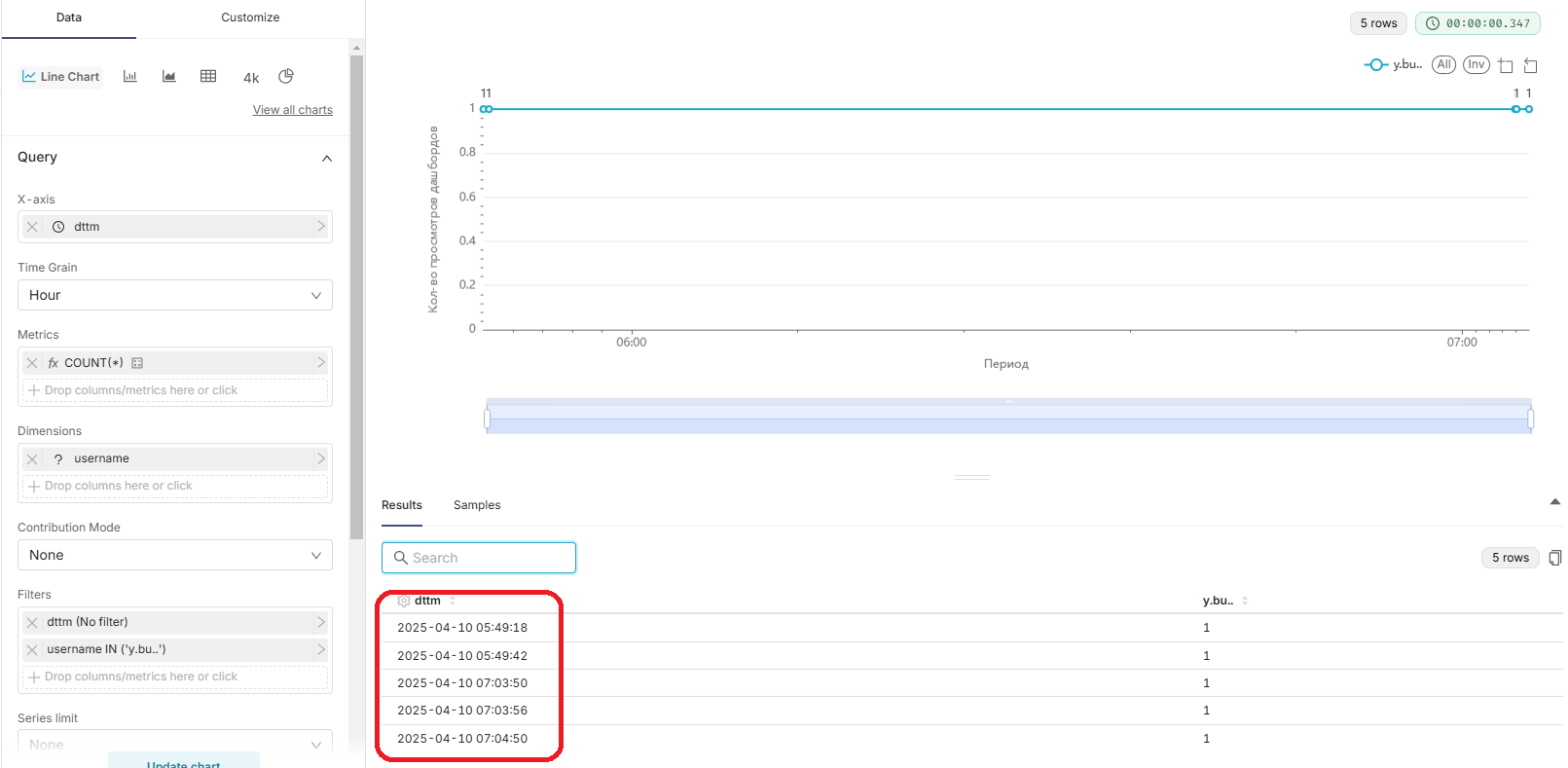This screenshot has height=768, width=1568.
Task: Click the left handle of zoom slider
Action: point(487,419)
